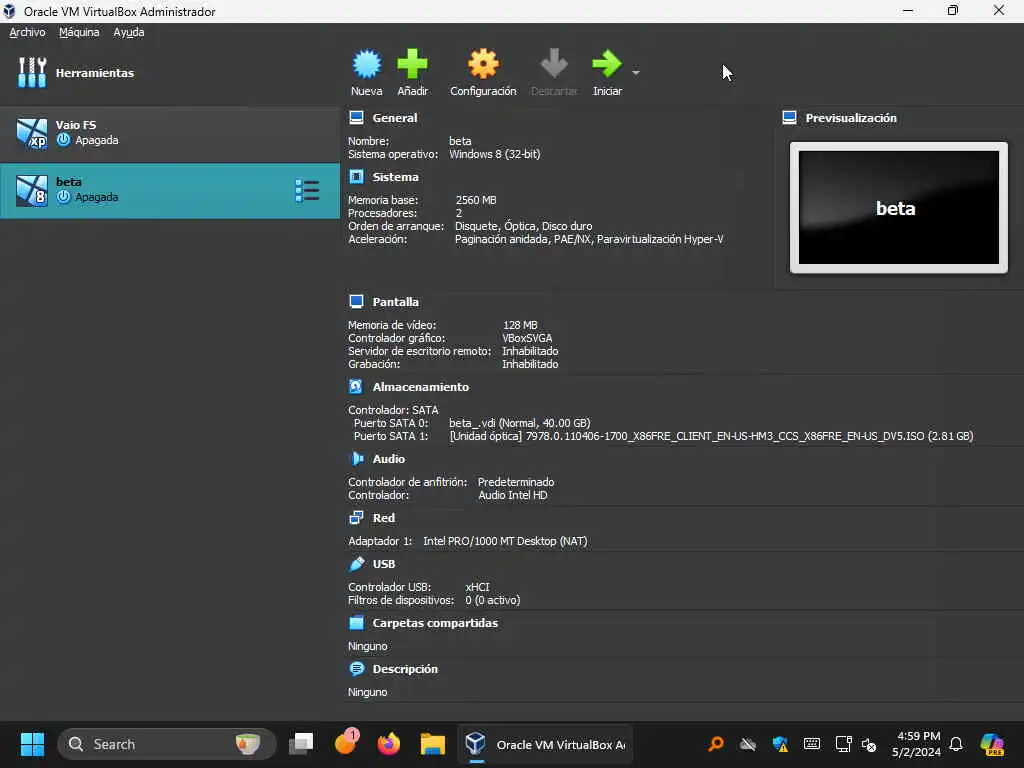Open the Carpetas compartidas heading link
The width and height of the screenshot is (1024, 768).
435,623
